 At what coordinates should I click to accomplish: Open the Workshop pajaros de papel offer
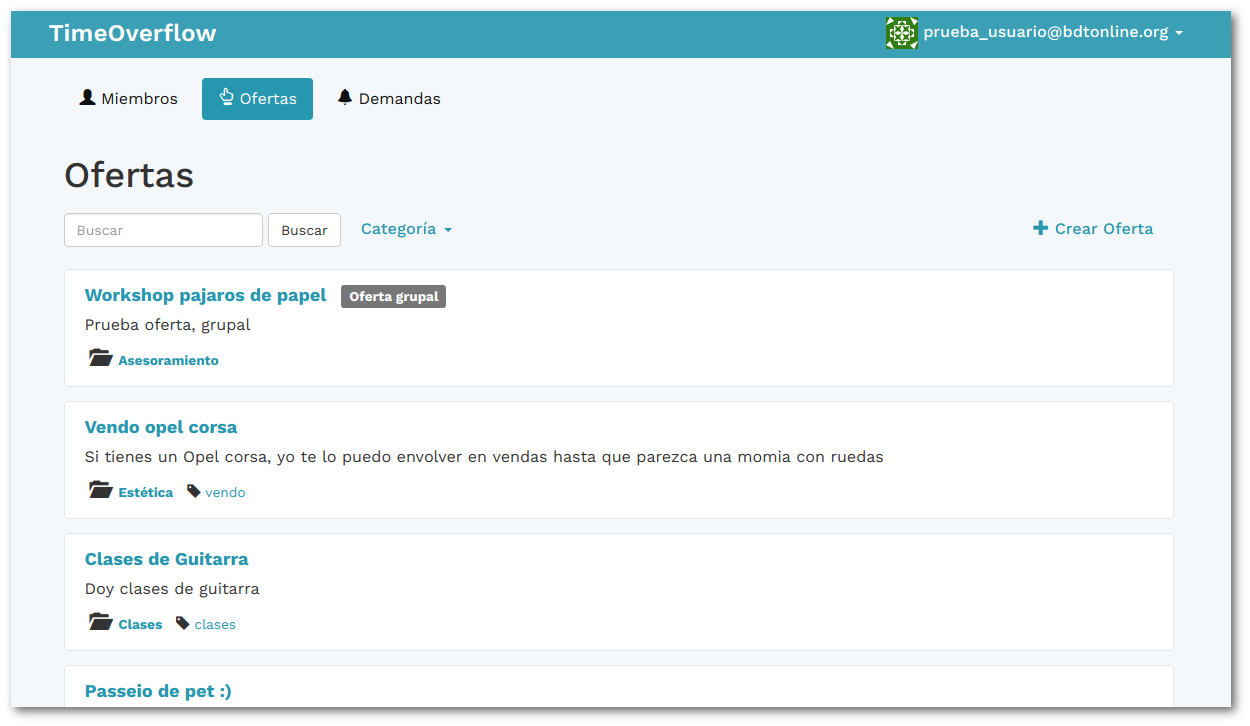coord(205,295)
